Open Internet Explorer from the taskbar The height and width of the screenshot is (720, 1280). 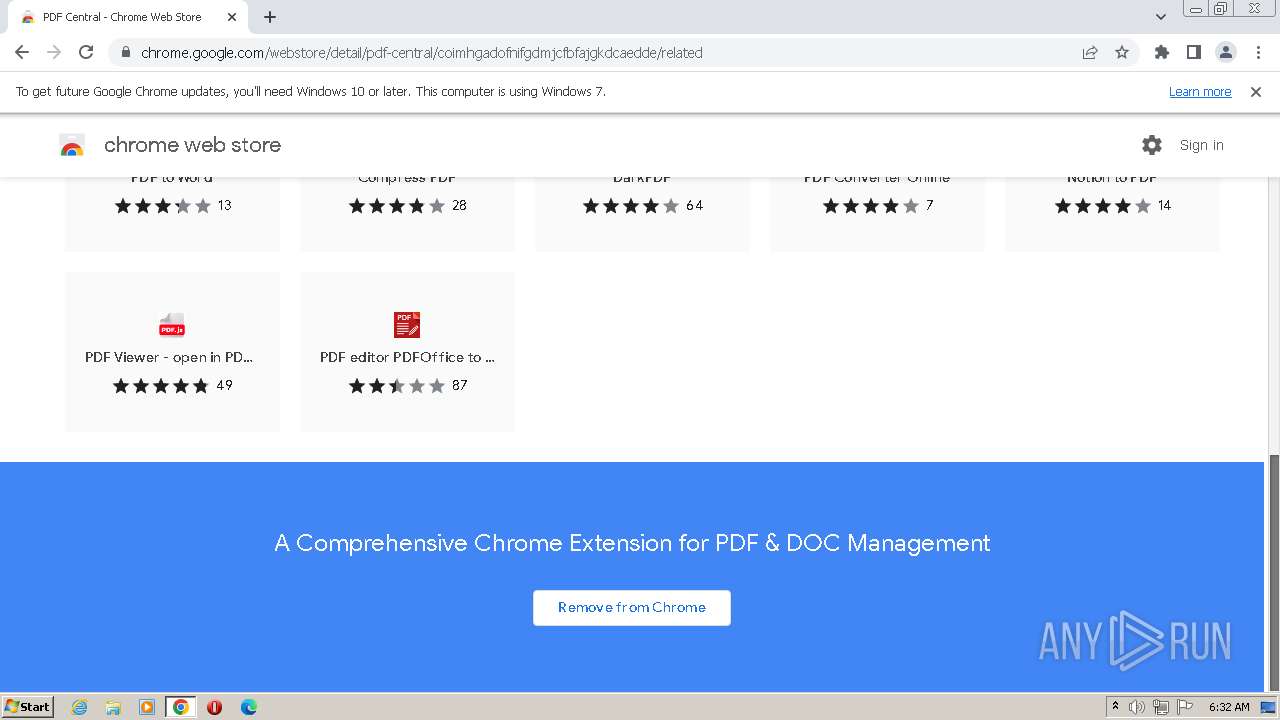tap(79, 707)
